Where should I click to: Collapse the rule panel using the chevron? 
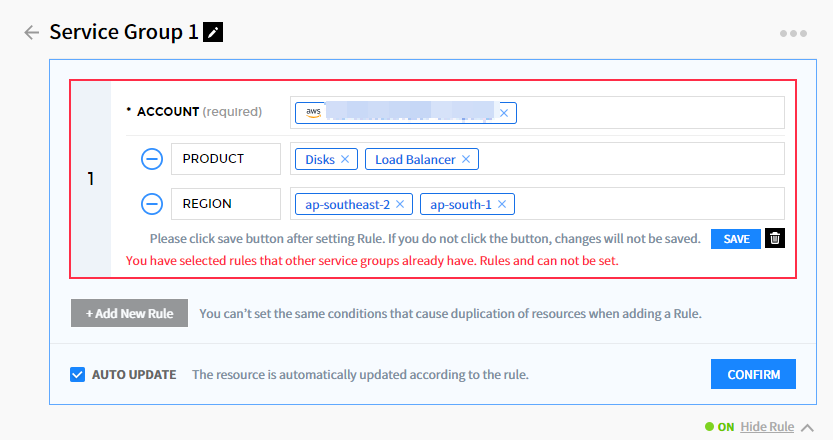[x=808, y=427]
